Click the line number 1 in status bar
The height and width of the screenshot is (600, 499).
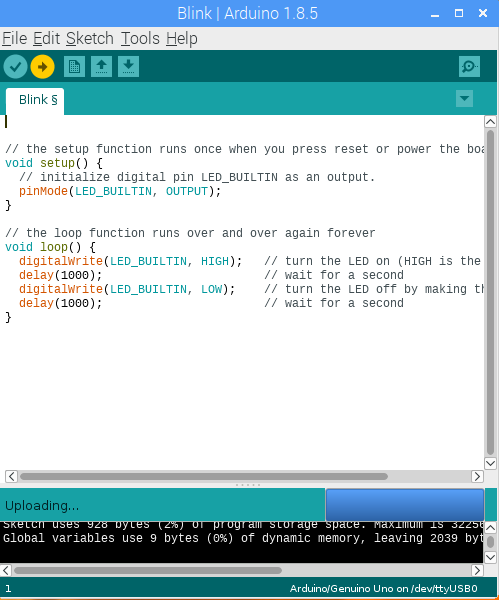click(8, 589)
